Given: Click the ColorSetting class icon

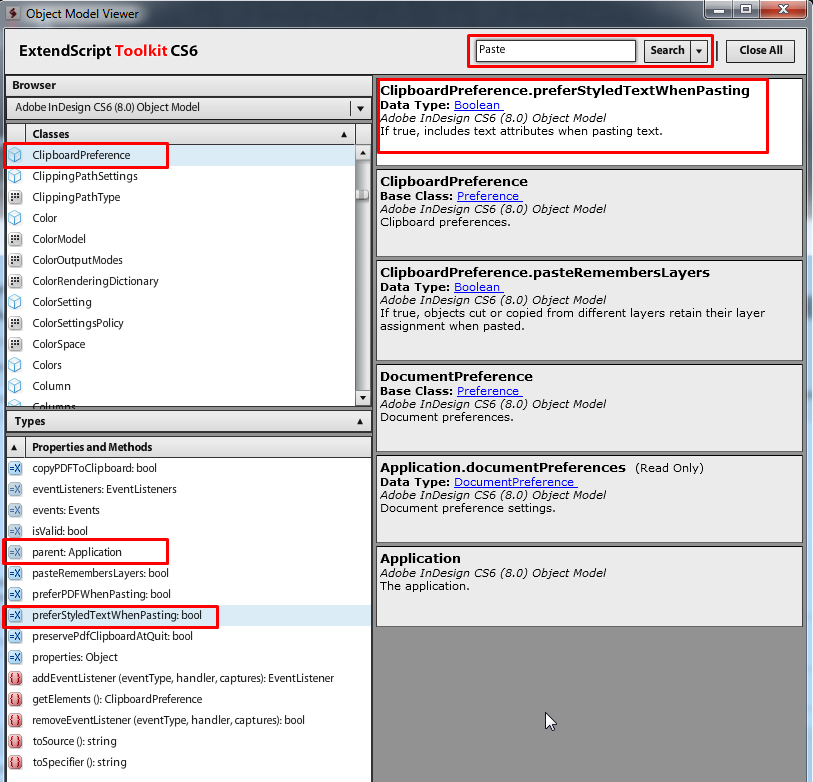Looking at the screenshot, I should (x=16, y=302).
